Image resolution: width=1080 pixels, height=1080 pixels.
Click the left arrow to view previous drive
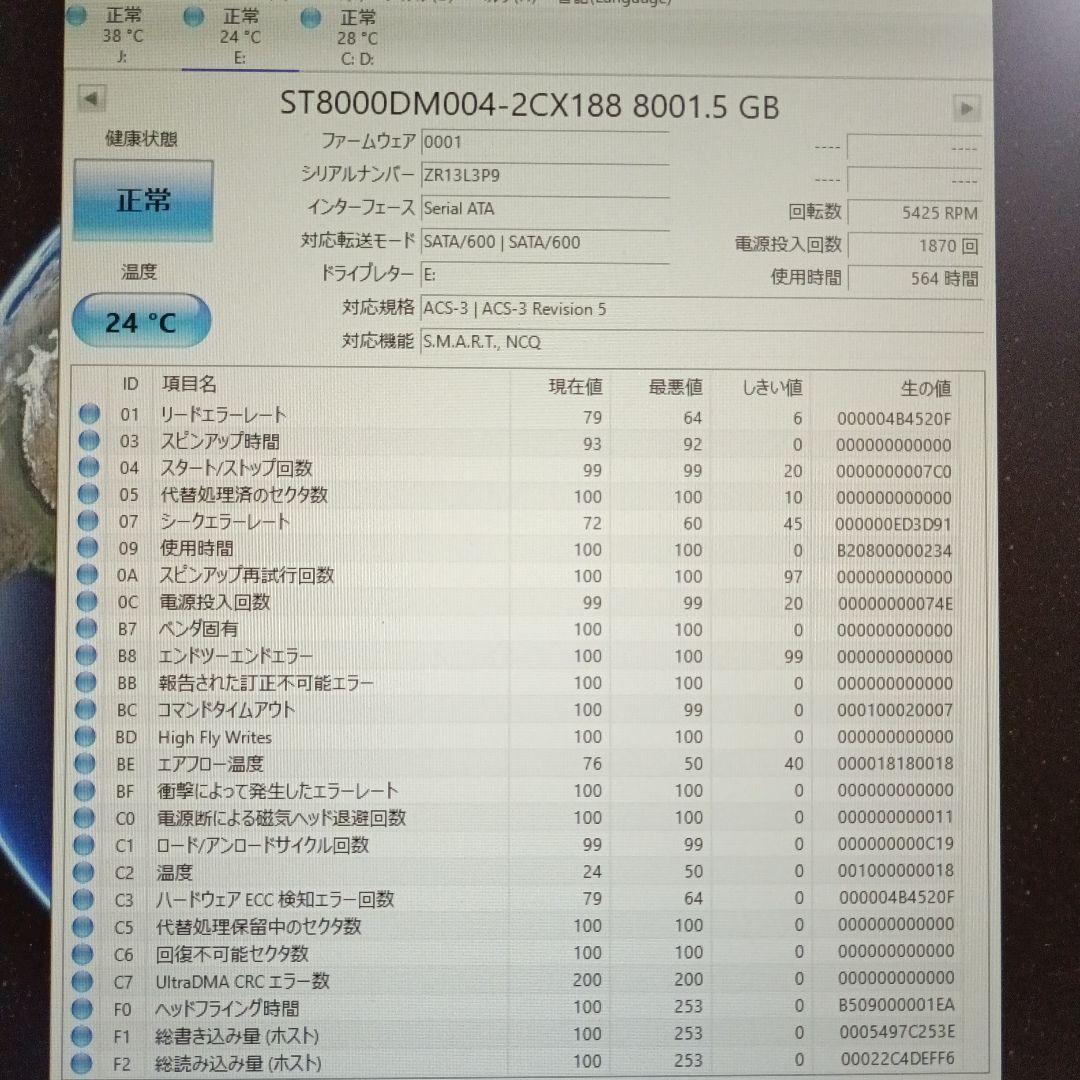pos(90,99)
